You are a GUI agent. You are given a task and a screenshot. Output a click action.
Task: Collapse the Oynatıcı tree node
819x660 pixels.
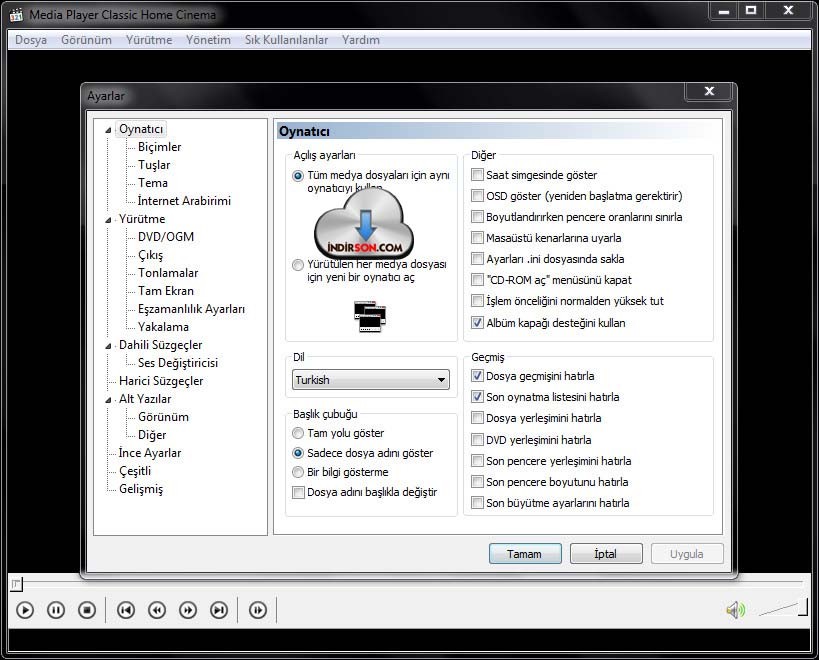pyautogui.click(x=108, y=129)
